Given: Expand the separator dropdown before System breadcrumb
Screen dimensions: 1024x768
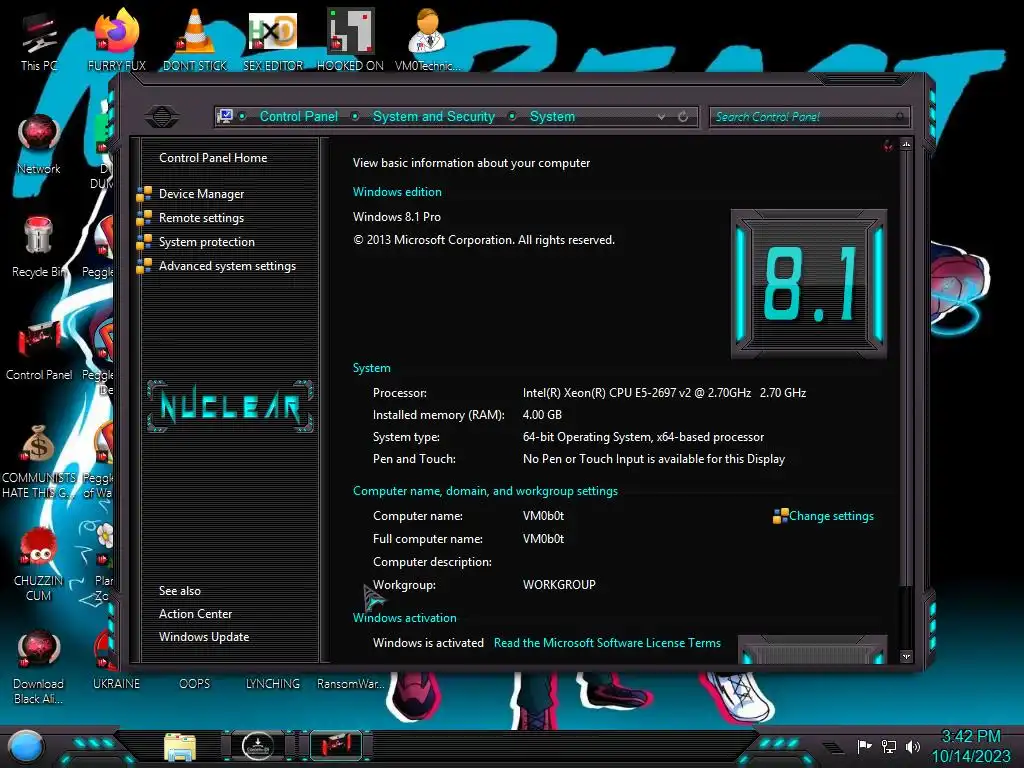Looking at the screenshot, I should 513,116.
